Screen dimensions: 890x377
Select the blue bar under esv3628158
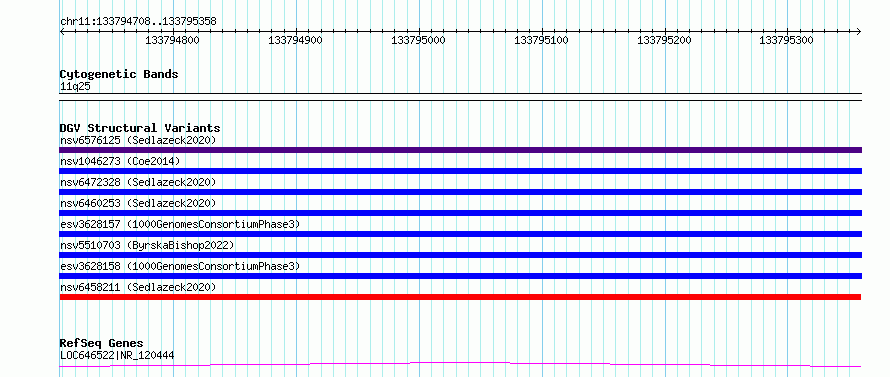pyautogui.click(x=460, y=276)
